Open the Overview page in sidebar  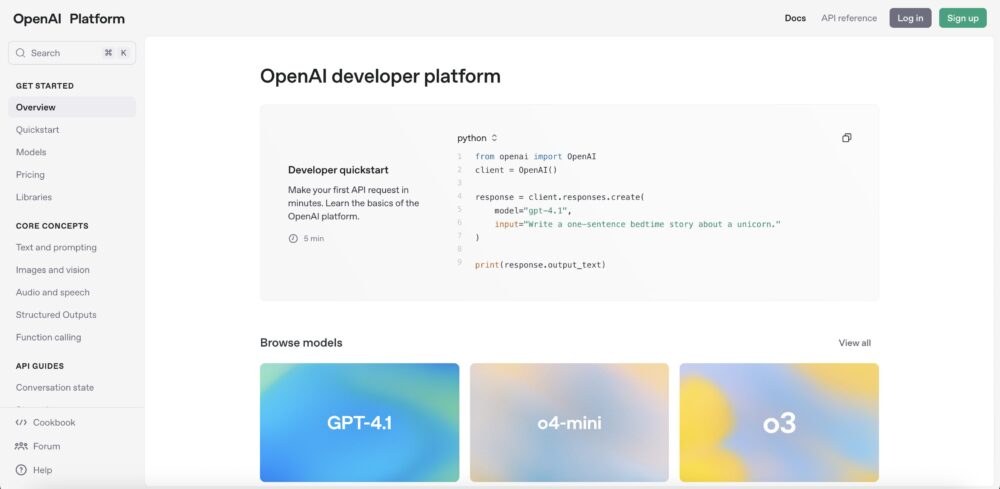(72, 107)
